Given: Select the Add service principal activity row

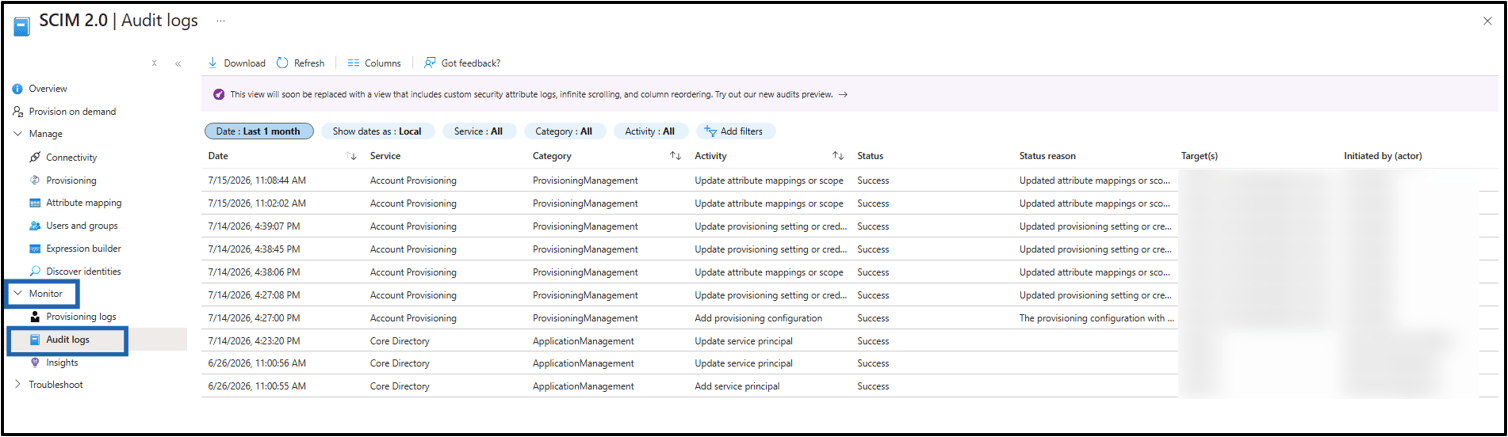Looking at the screenshot, I should [x=737, y=386].
